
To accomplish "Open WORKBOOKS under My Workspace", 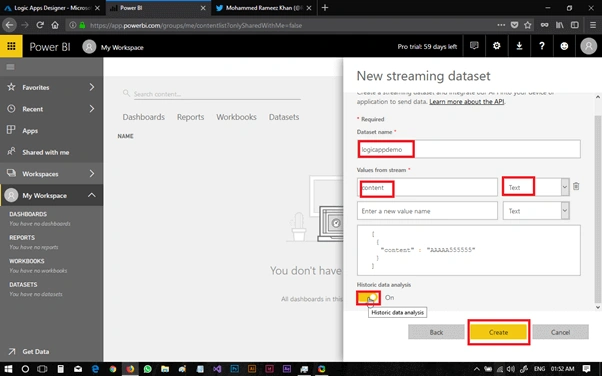I will click(27, 261).
